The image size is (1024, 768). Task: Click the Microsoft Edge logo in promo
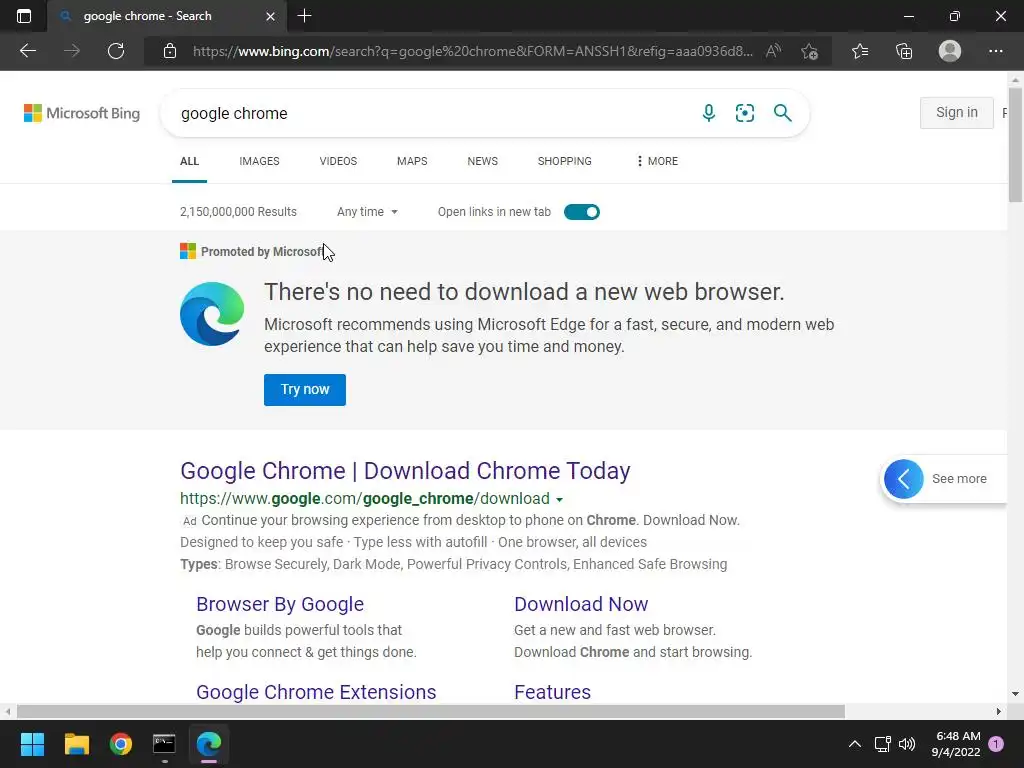click(212, 313)
